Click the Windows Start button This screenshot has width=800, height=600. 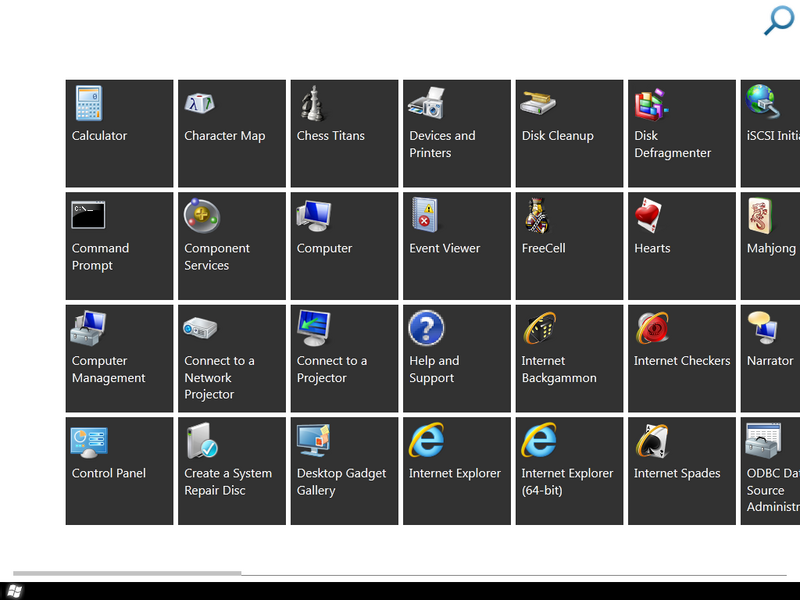click(x=14, y=591)
